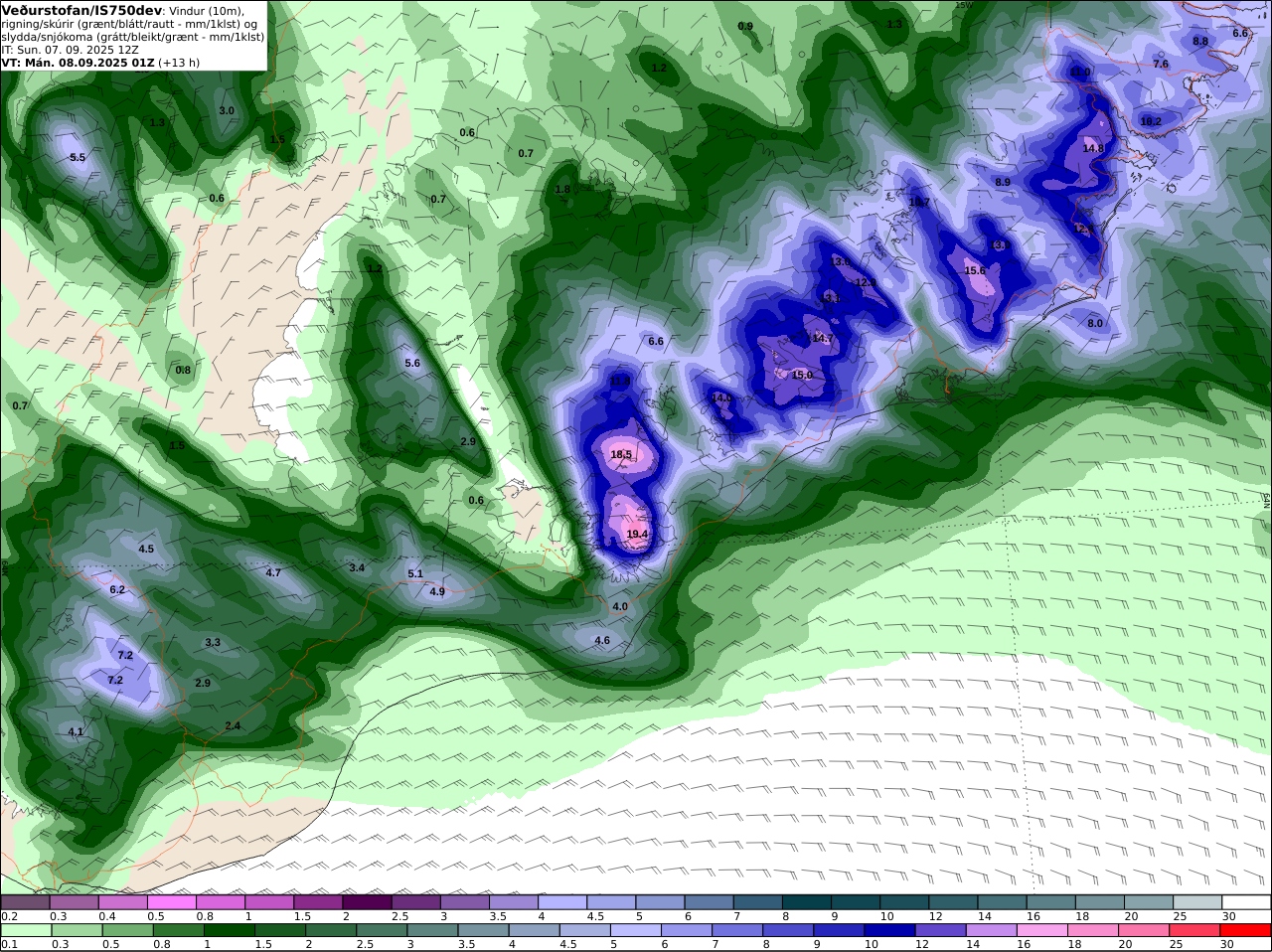Click the 4.1 value label

tap(76, 732)
